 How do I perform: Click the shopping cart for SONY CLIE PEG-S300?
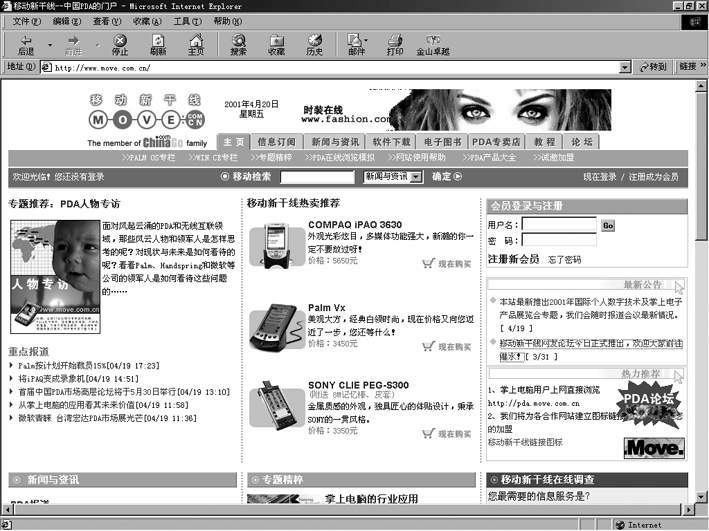coord(428,433)
